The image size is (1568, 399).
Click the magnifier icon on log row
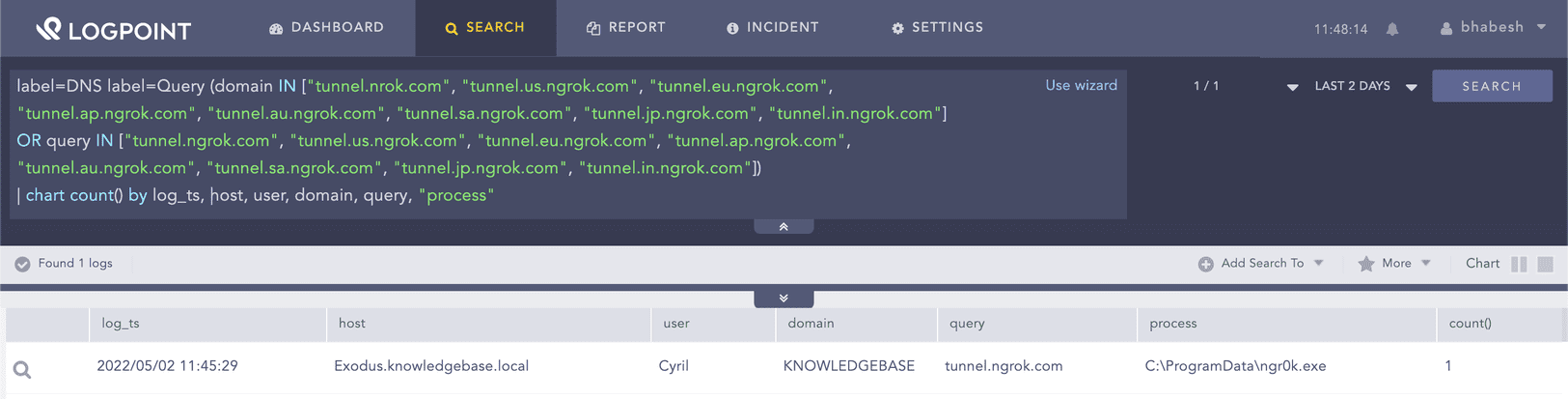point(22,369)
